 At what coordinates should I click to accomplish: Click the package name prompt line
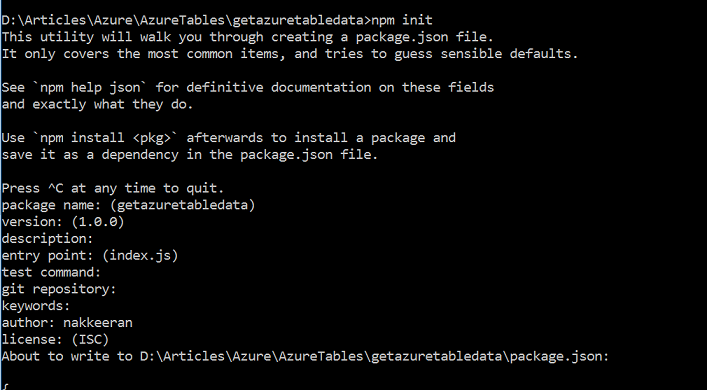click(x=129, y=205)
